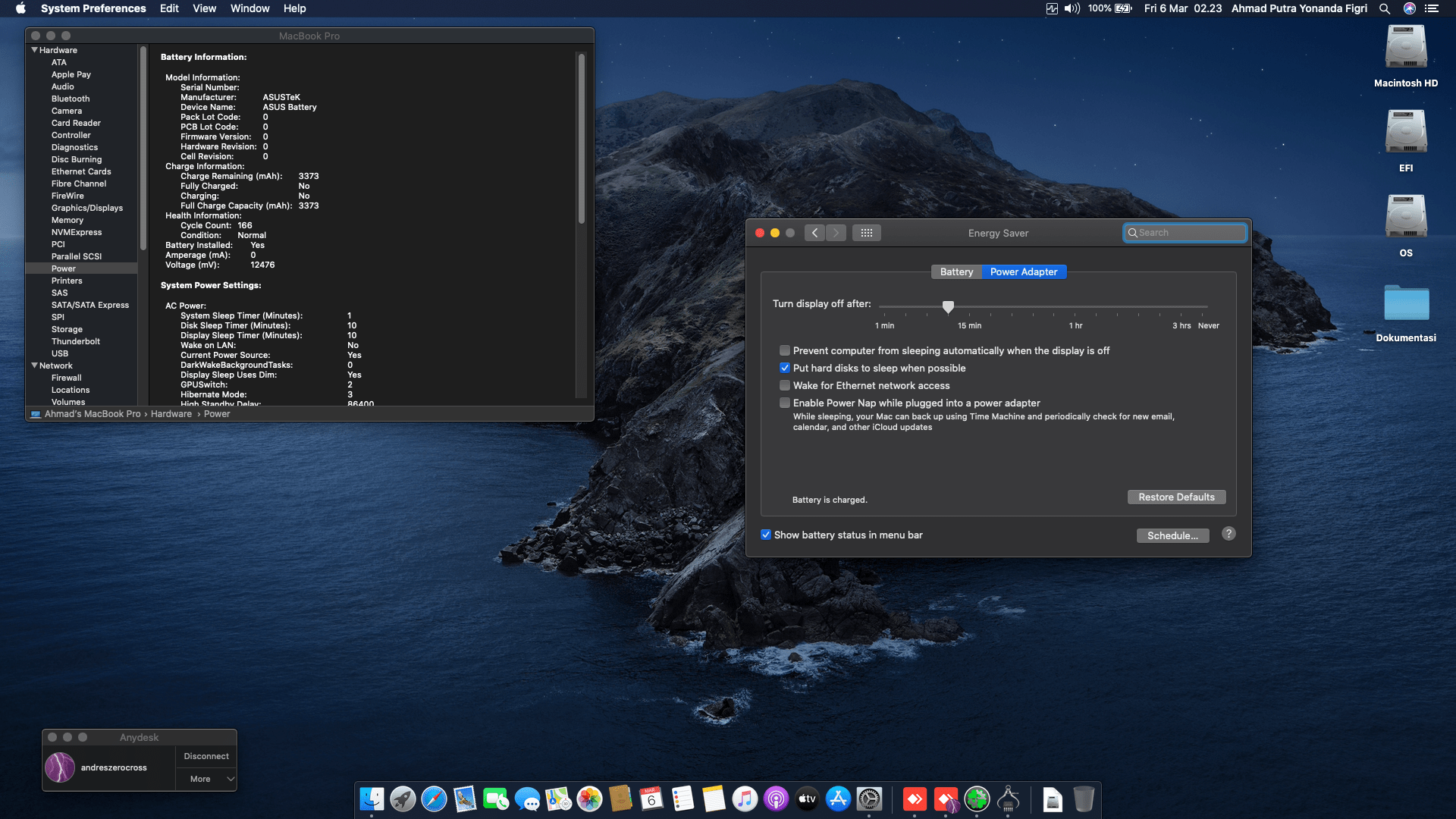Select Graphics/Displays in Hardware list

coord(87,208)
